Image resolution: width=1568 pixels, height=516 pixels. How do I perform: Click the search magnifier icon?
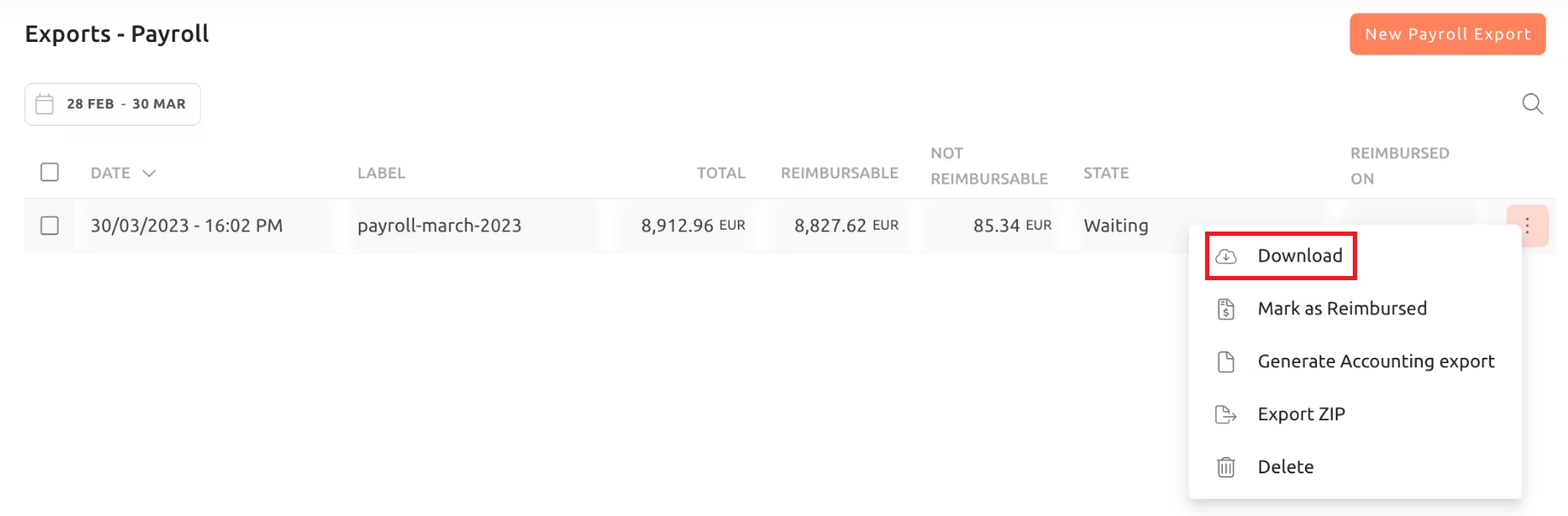1532,104
